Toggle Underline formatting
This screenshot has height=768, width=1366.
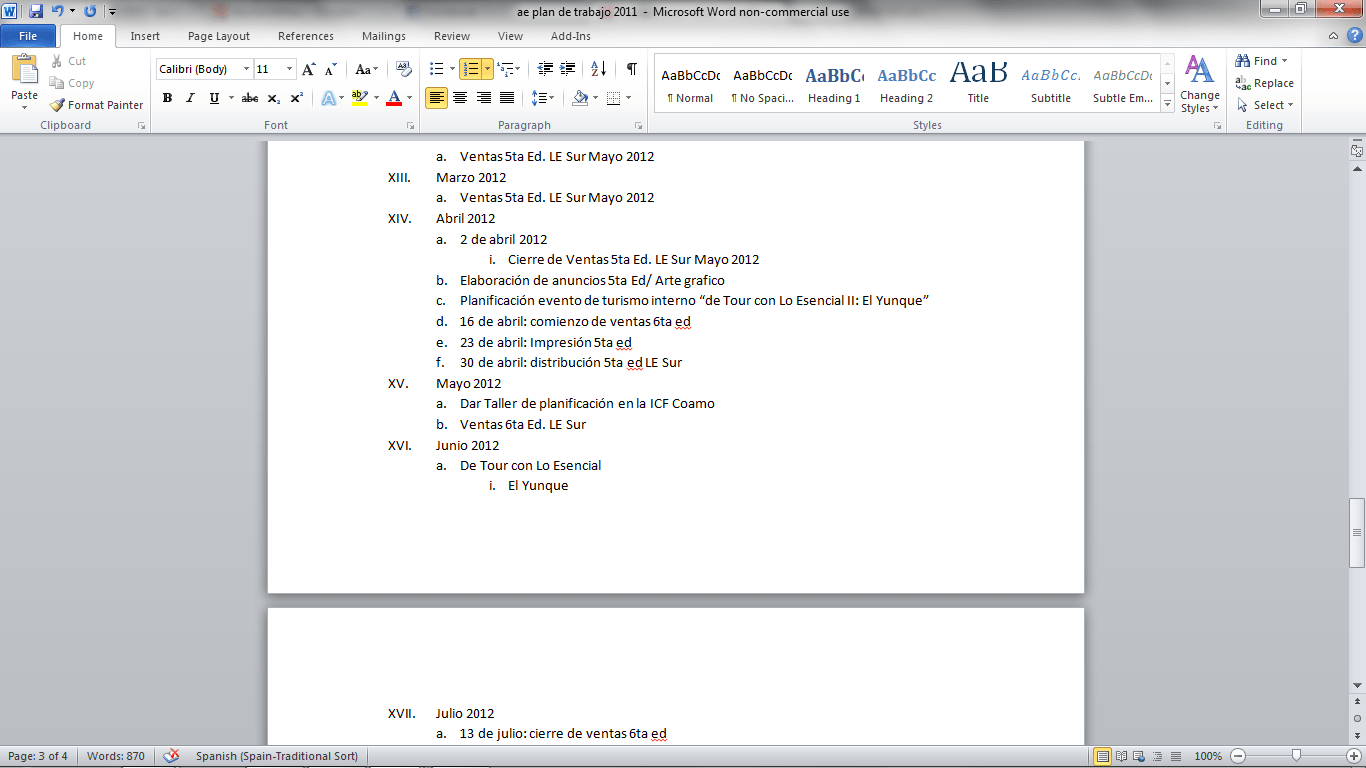(214, 98)
